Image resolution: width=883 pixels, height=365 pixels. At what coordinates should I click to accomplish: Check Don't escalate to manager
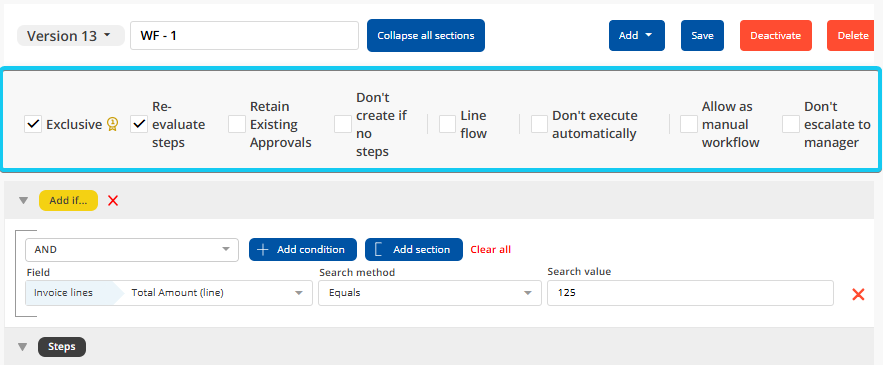791,124
